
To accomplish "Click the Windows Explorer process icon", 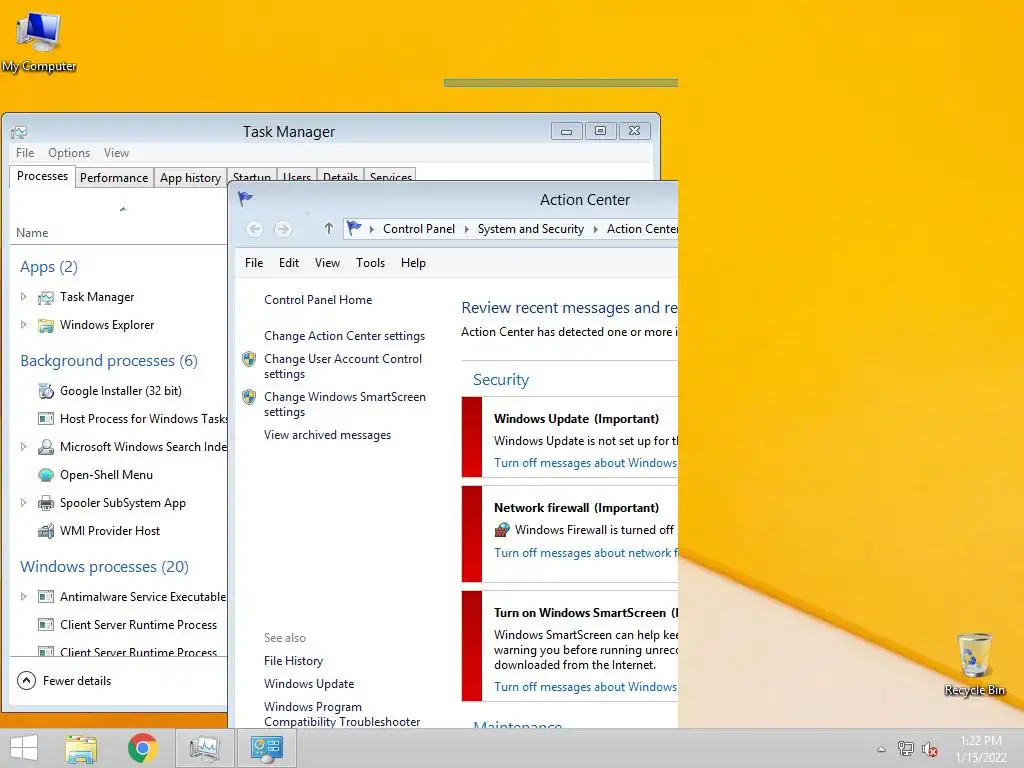I will click(x=46, y=325).
